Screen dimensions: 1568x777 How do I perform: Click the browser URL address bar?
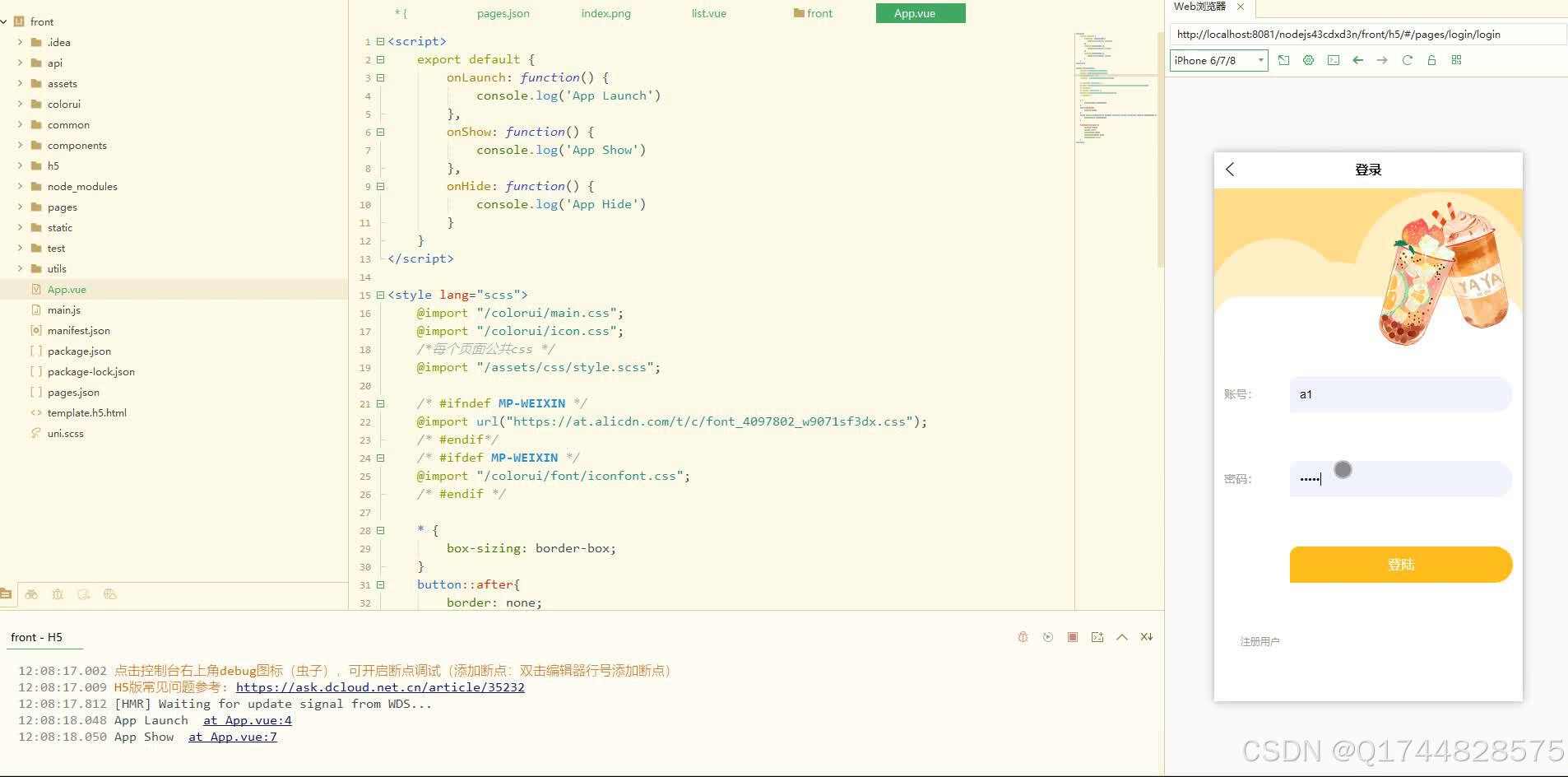click(x=1368, y=35)
